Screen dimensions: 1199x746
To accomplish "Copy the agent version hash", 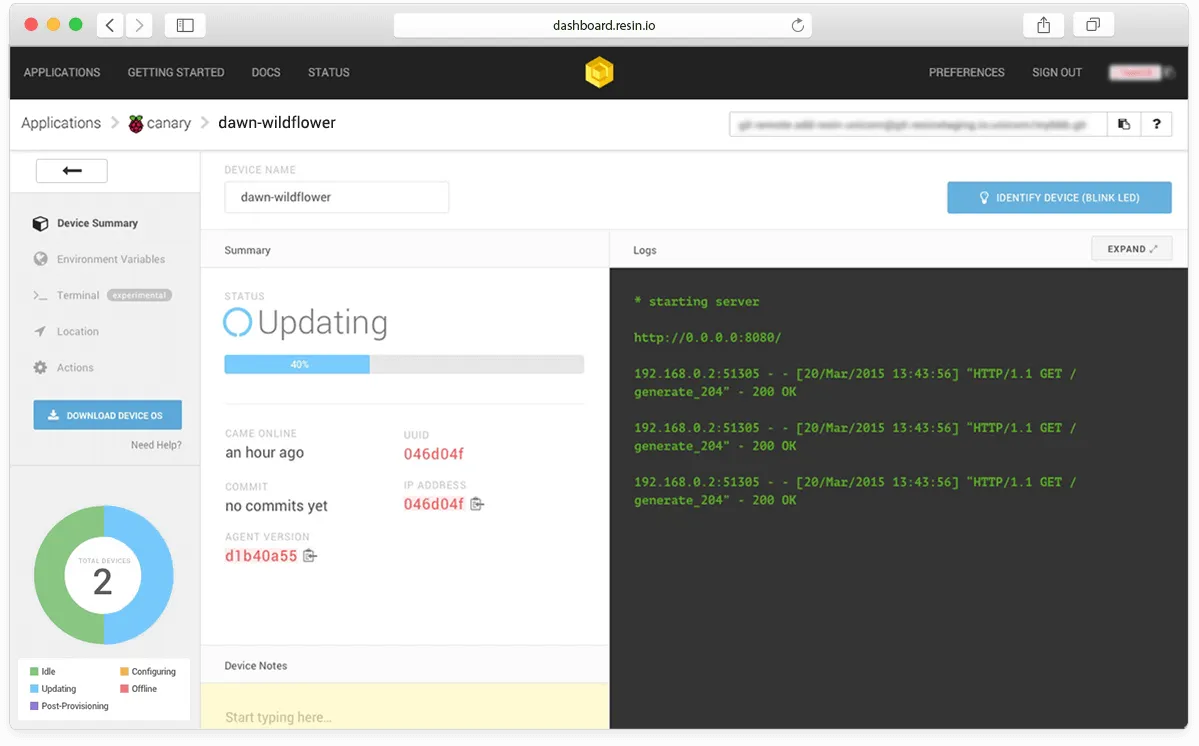I will tap(310, 556).
